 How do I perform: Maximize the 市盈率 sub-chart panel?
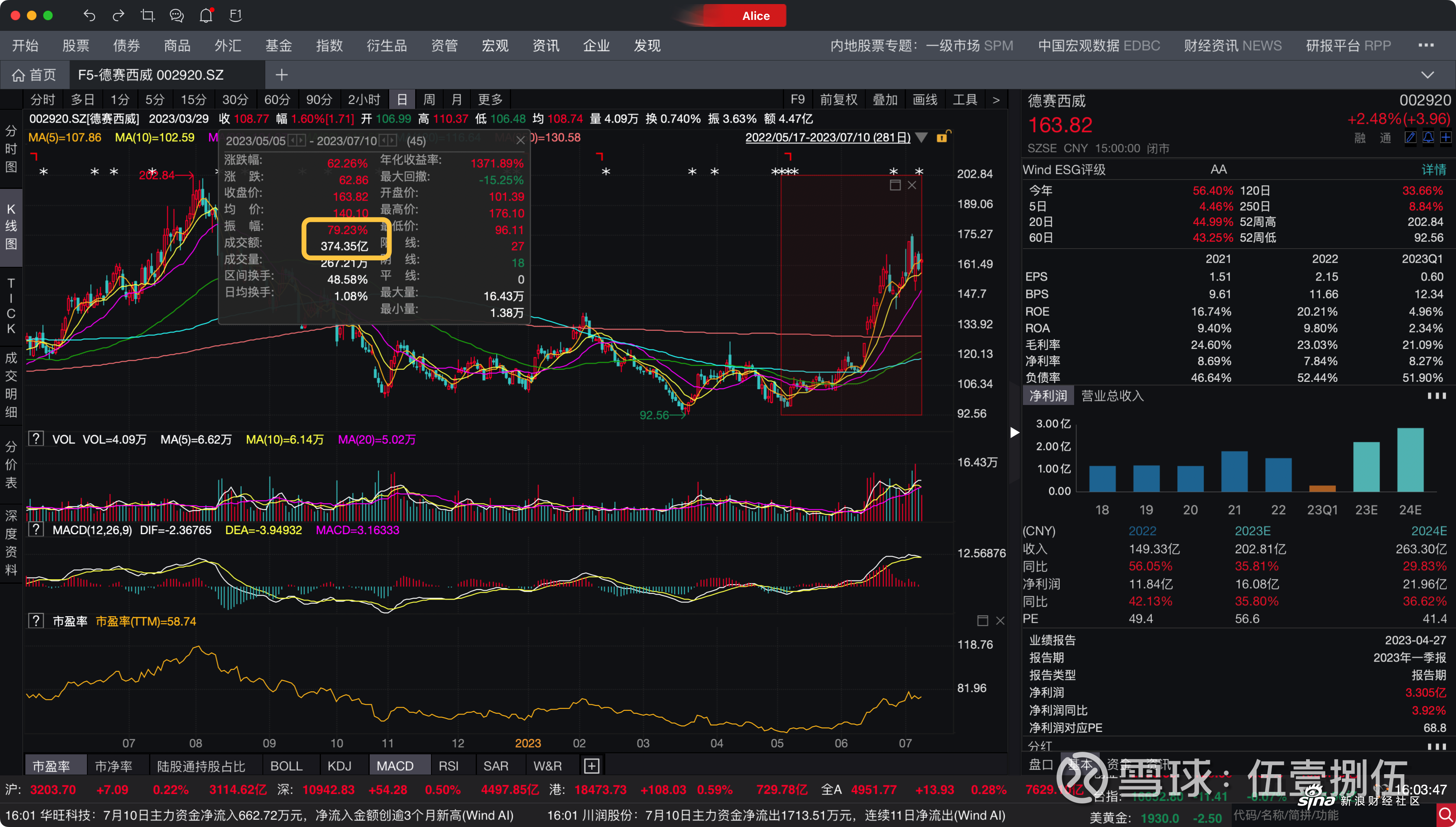tap(983, 621)
